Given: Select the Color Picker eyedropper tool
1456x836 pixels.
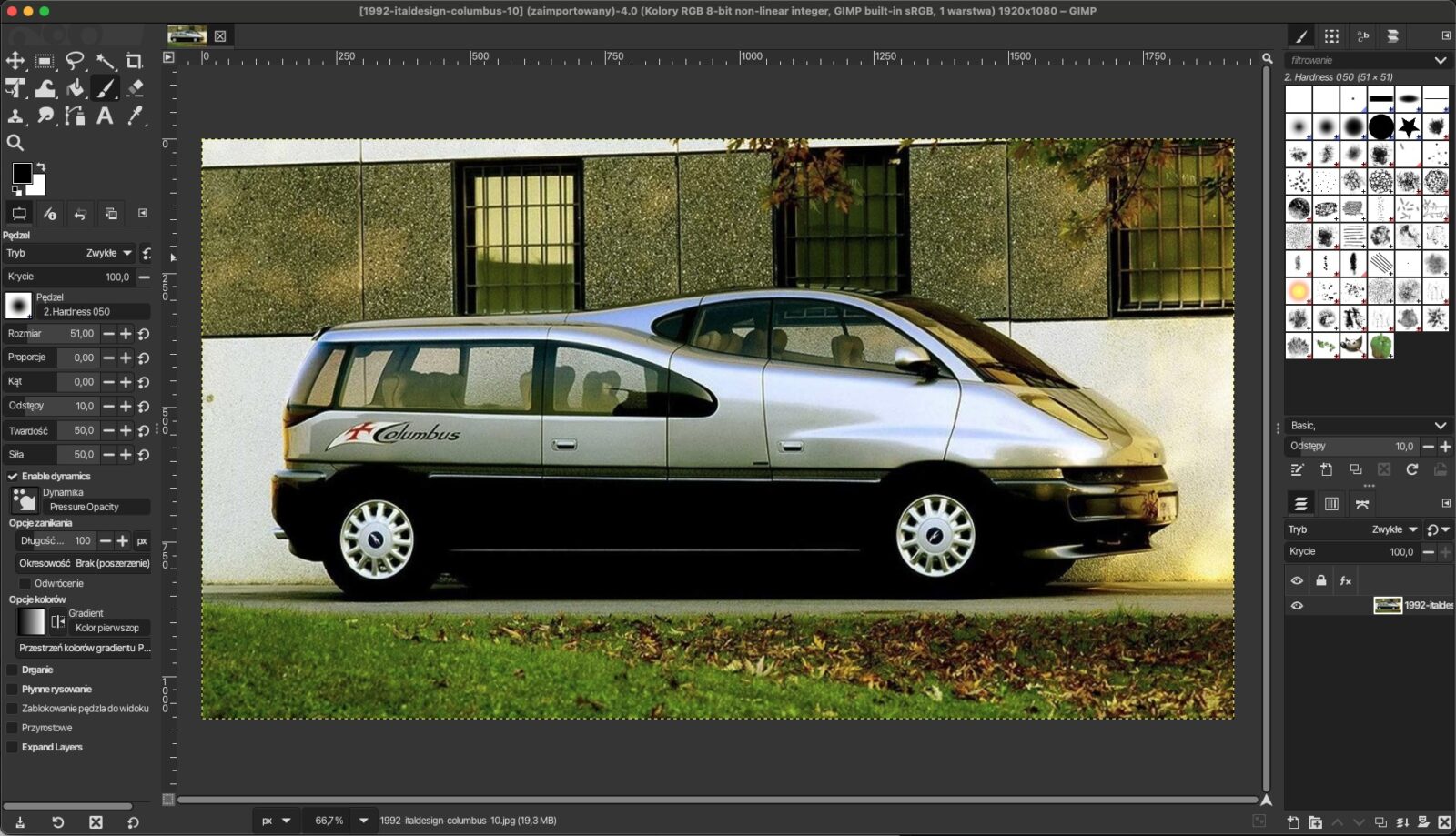Looking at the screenshot, I should (x=135, y=116).
